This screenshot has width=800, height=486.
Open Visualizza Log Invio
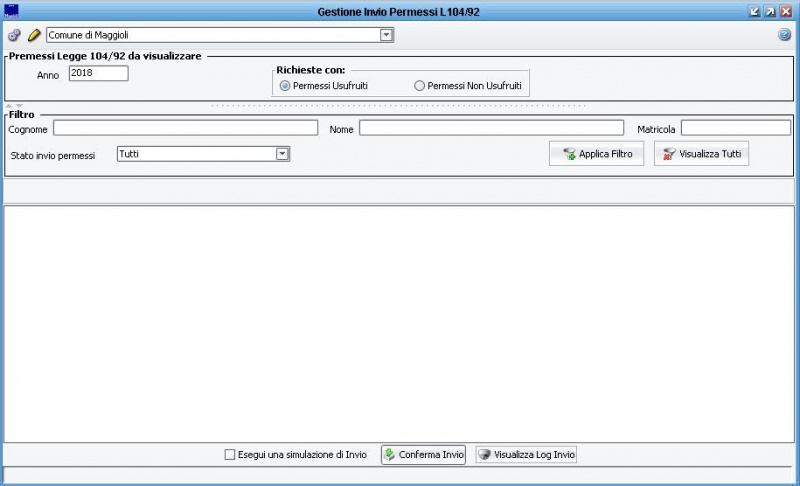click(526, 454)
